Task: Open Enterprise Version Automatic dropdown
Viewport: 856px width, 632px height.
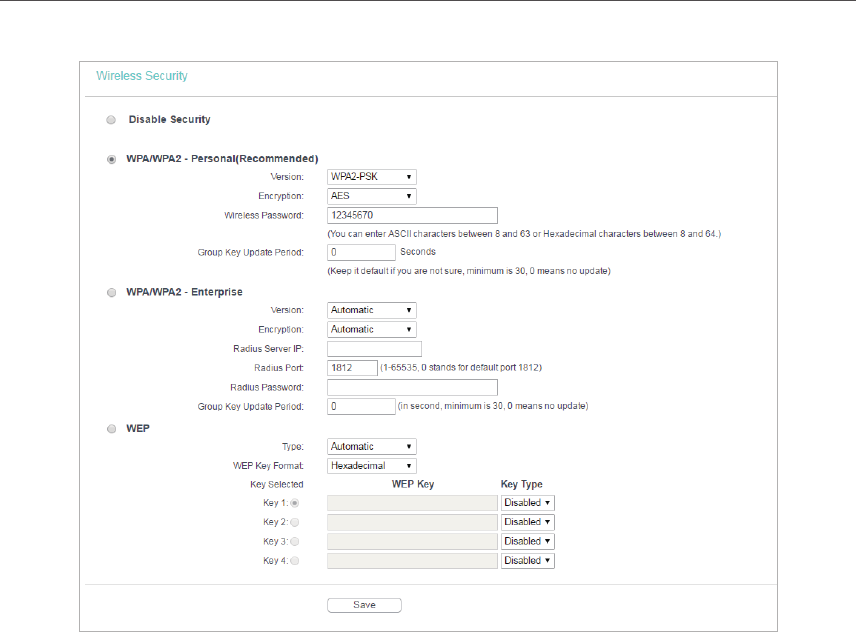Action: (x=372, y=310)
